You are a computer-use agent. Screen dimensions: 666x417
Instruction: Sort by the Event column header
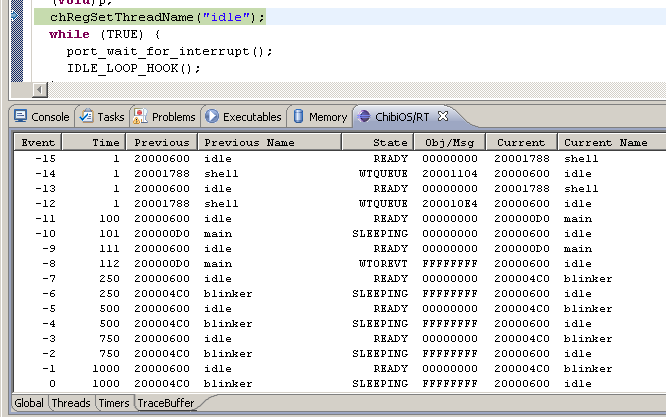tap(38, 142)
